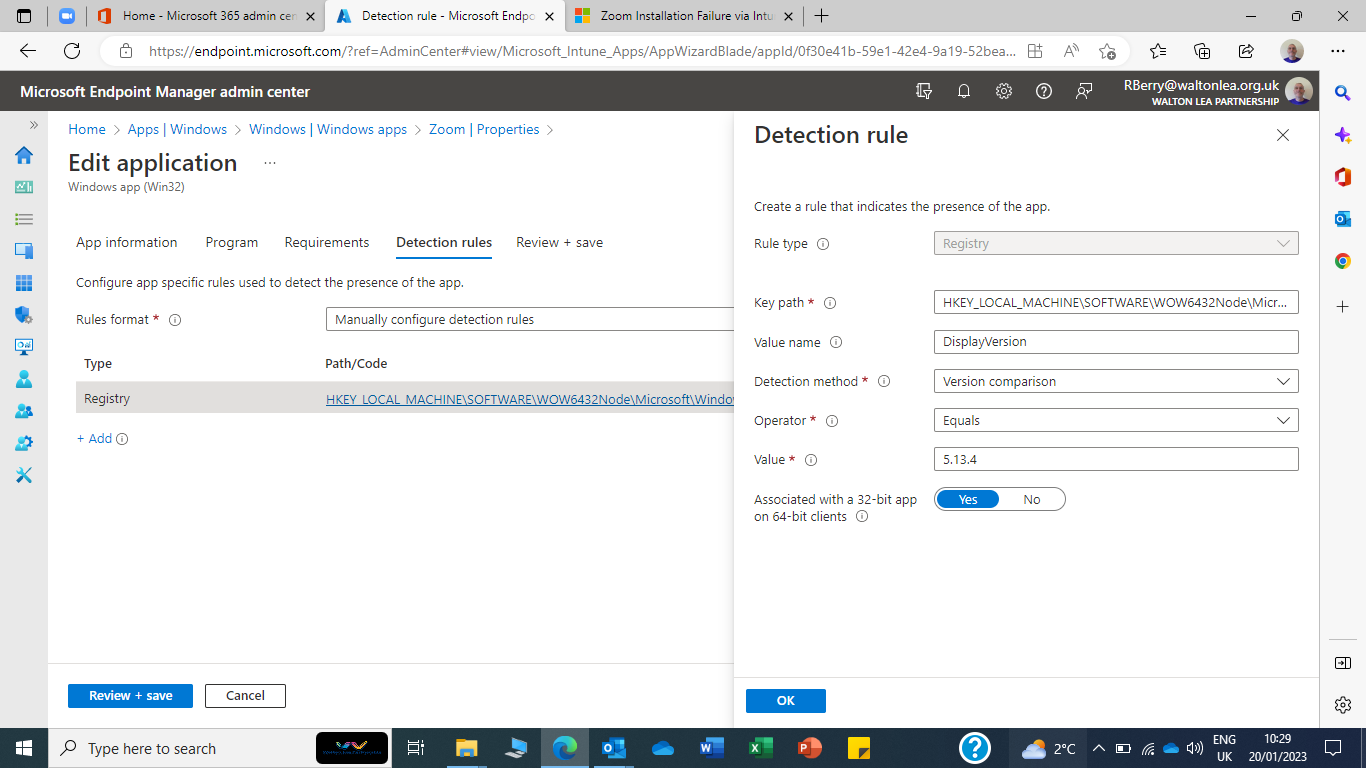Screen dimensions: 1366x768
Task: Open All services list icon in sidebar
Action: point(24,219)
